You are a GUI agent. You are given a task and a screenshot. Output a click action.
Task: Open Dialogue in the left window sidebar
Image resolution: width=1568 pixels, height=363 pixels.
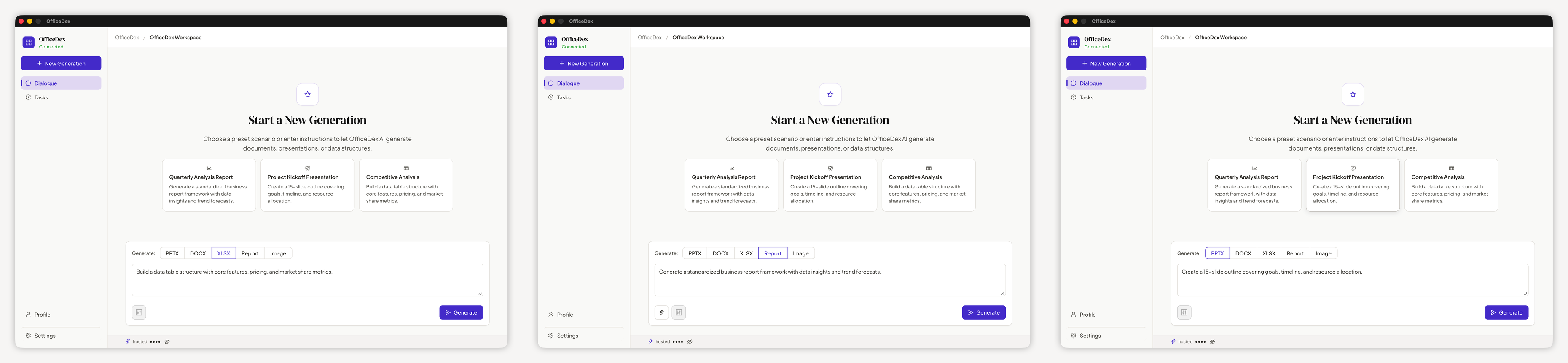(x=61, y=83)
